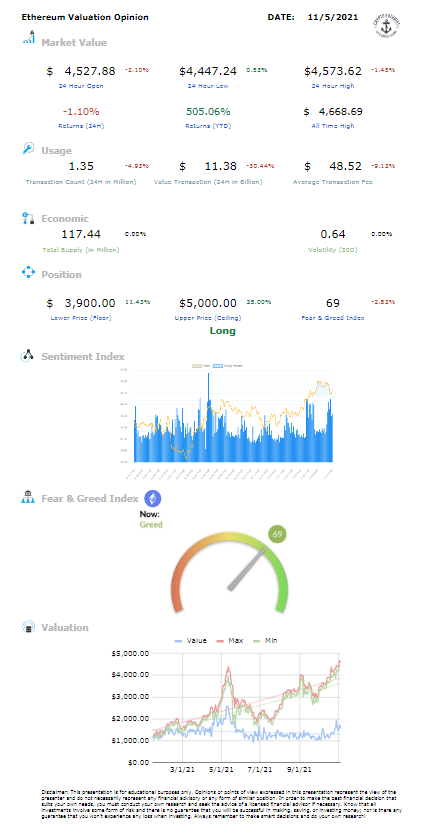Click the blue Value legend swatch
The width and height of the screenshot is (431, 839).
tap(179, 640)
